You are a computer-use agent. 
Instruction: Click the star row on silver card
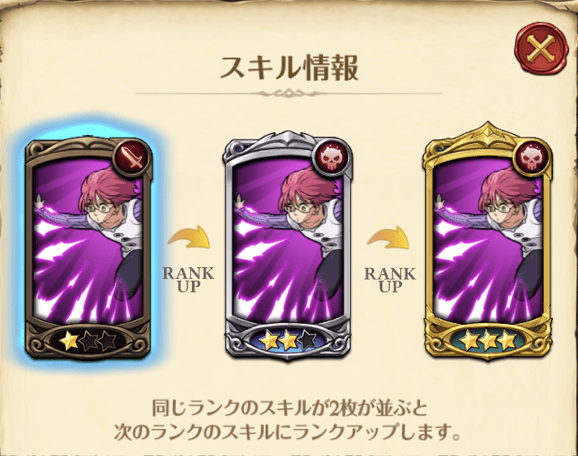pos(288,340)
